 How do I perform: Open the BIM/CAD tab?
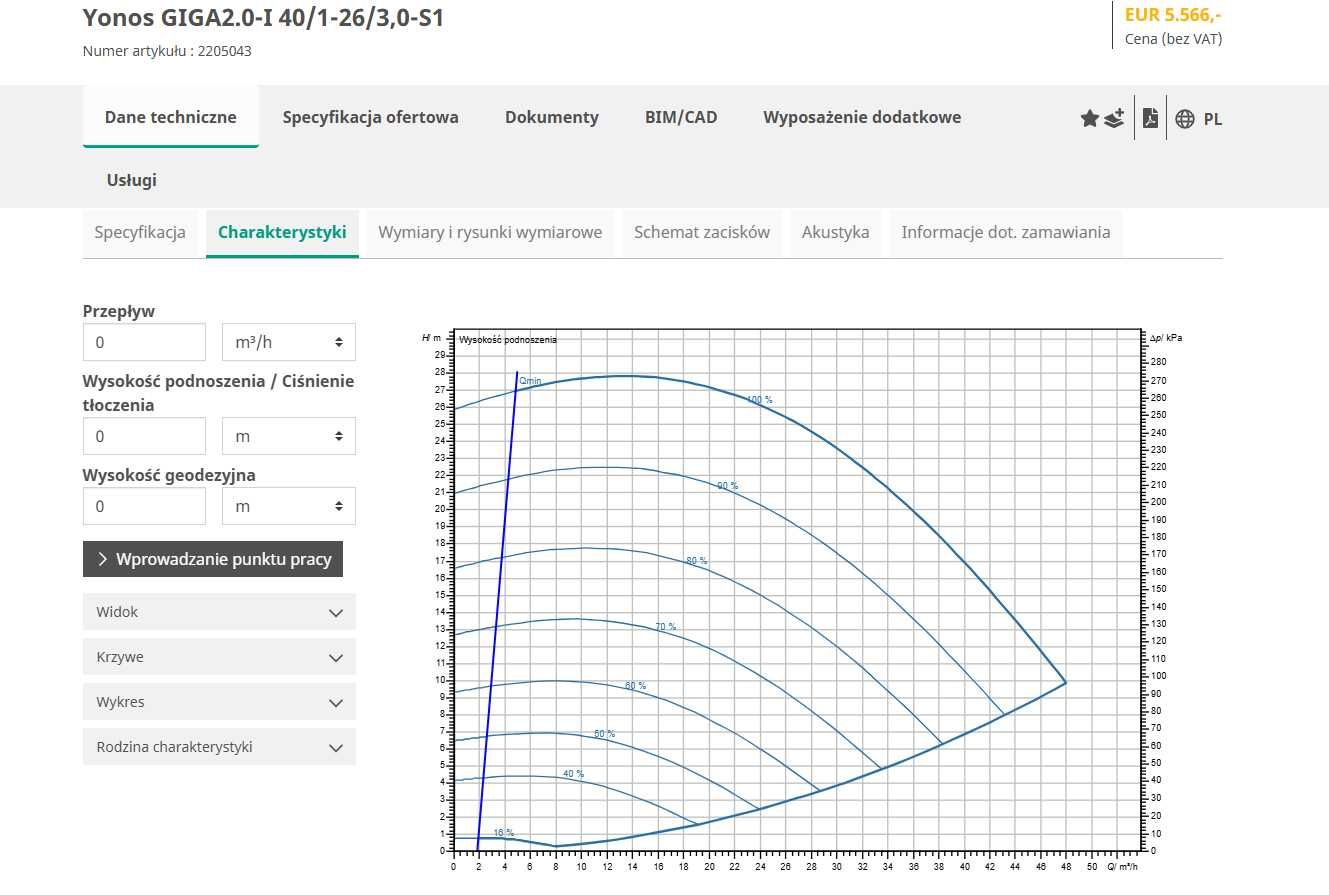tap(681, 117)
